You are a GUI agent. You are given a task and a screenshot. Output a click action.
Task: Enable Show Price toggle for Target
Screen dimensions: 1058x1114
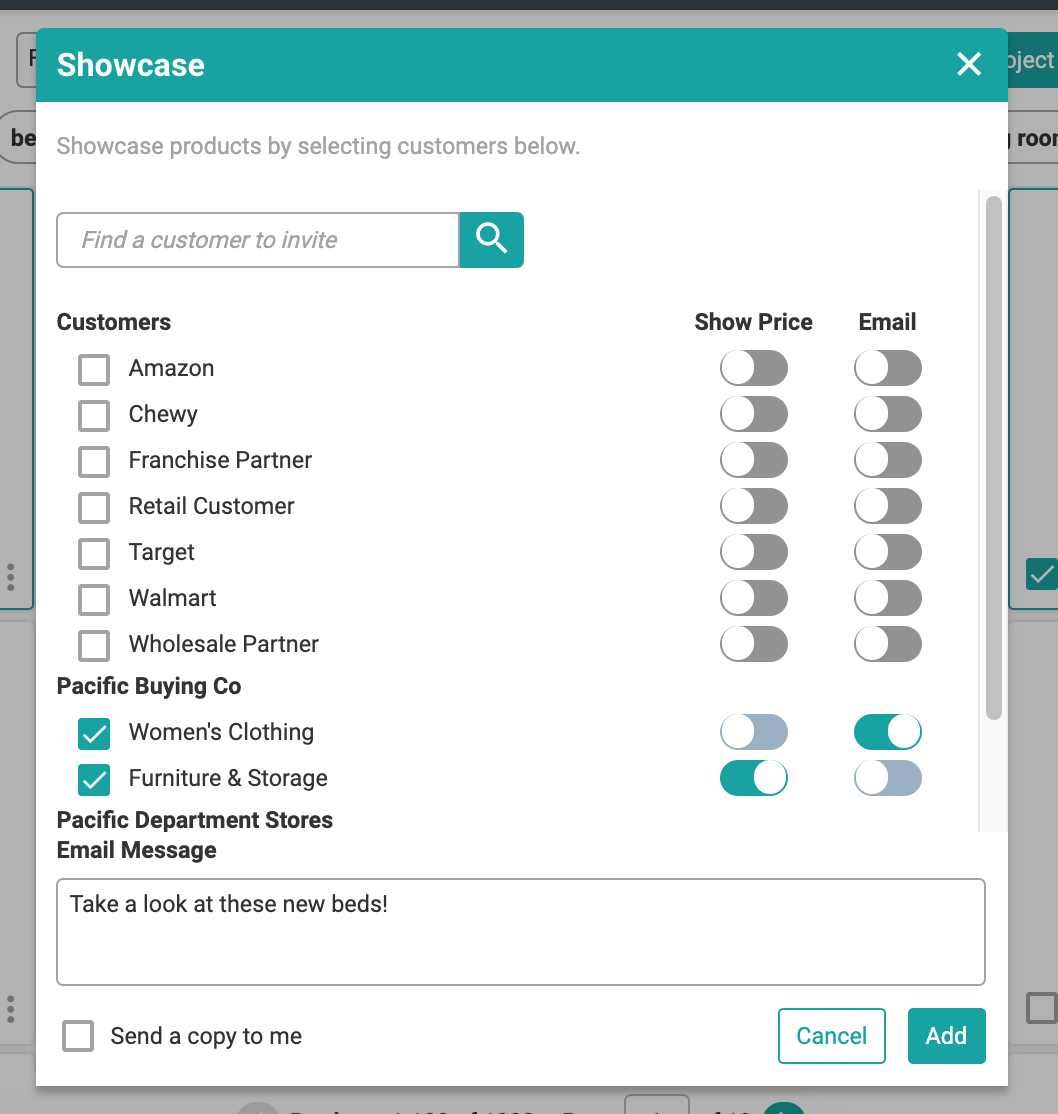[753, 552]
